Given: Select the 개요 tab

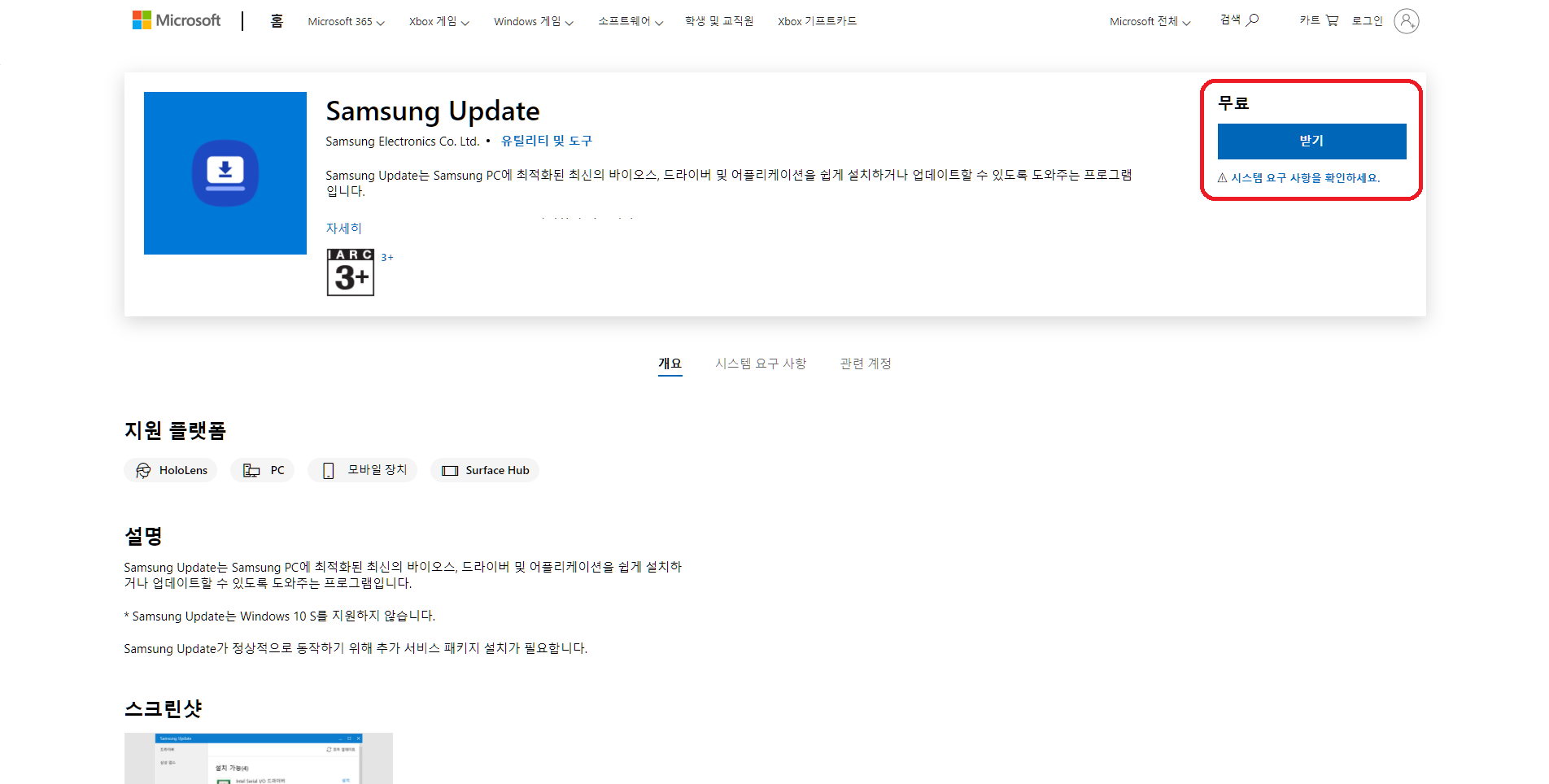Looking at the screenshot, I should [670, 364].
